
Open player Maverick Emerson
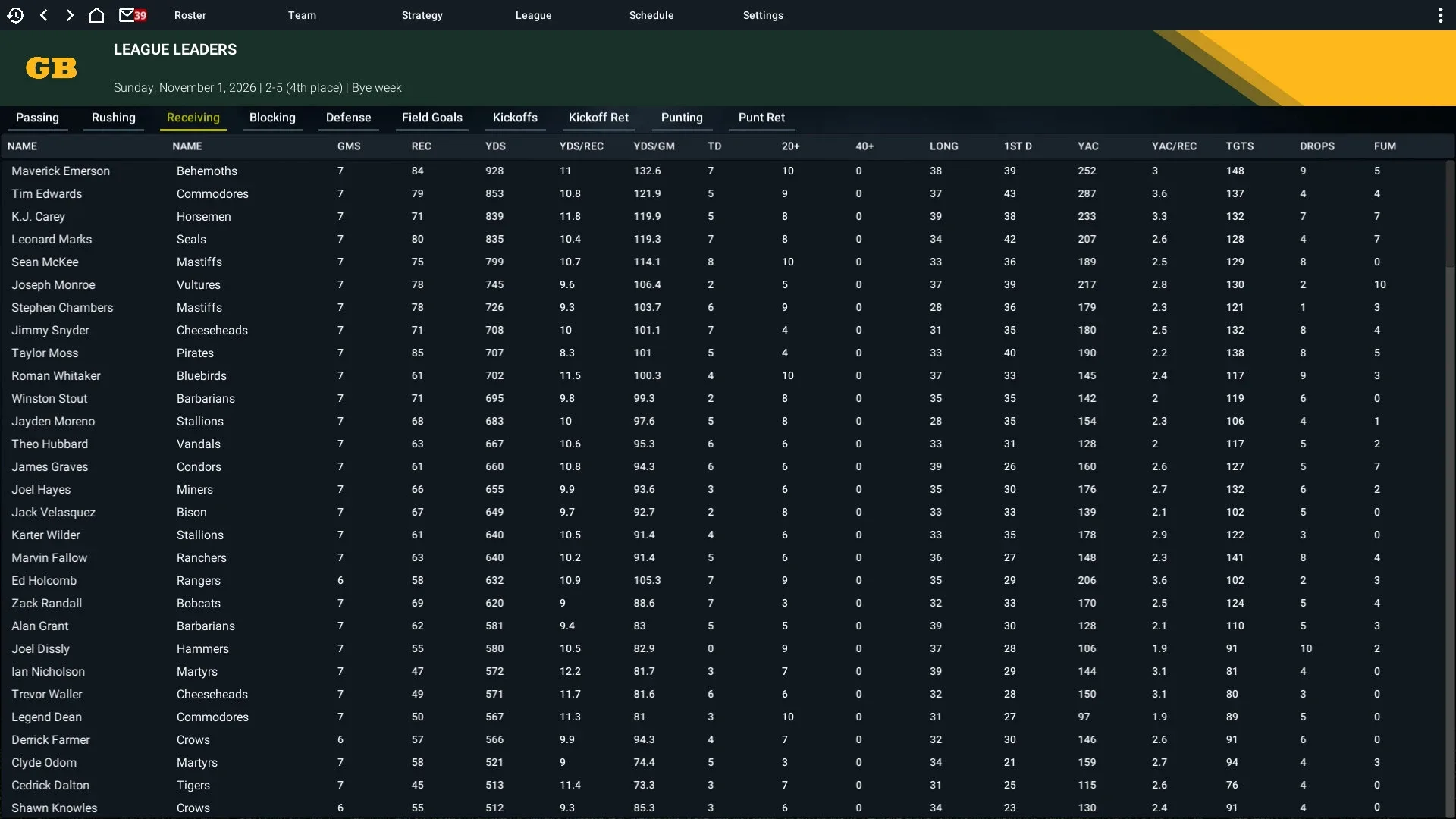[x=61, y=171]
